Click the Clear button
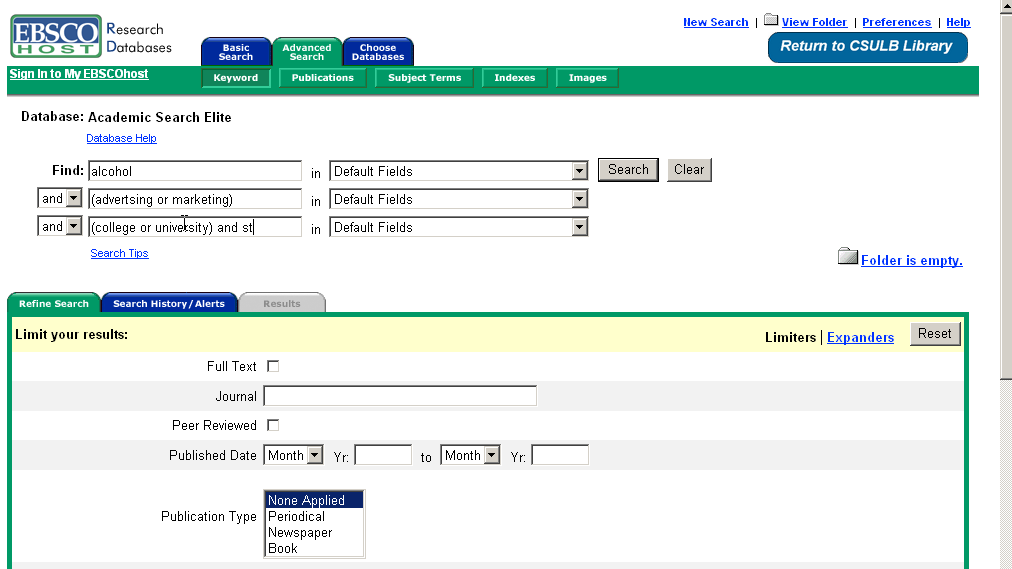This screenshot has width=1012, height=569. tap(689, 170)
